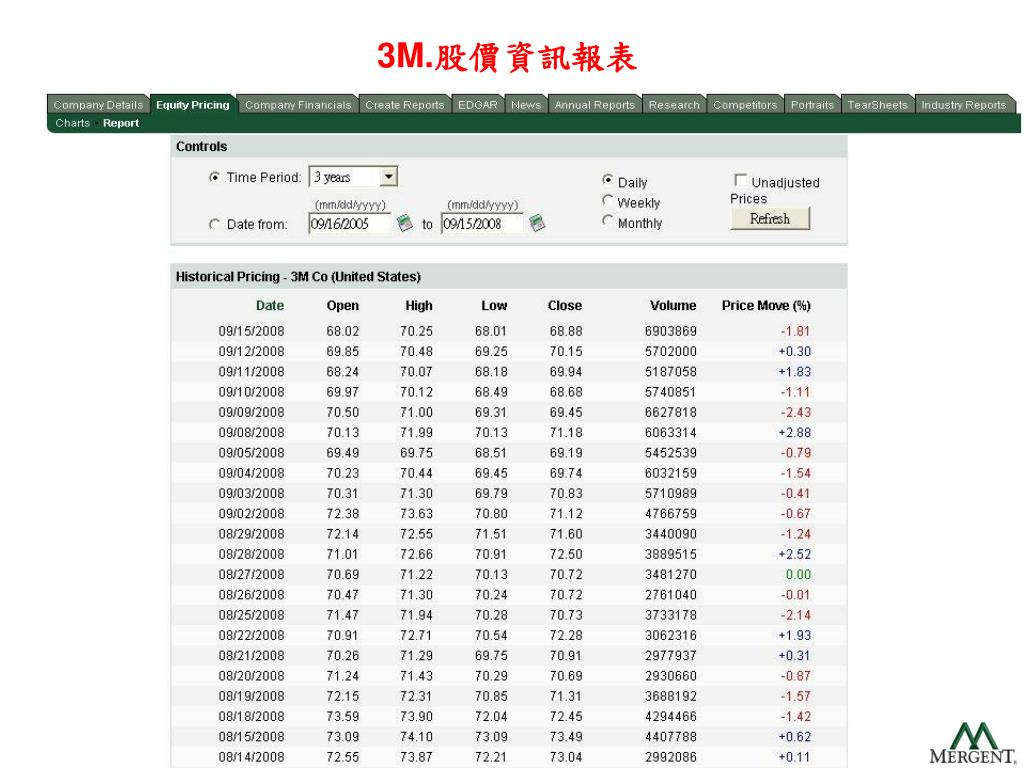This screenshot has height=768, width=1024.
Task: Click the open price 72.38 on 09/02/2008
Action: click(x=343, y=513)
